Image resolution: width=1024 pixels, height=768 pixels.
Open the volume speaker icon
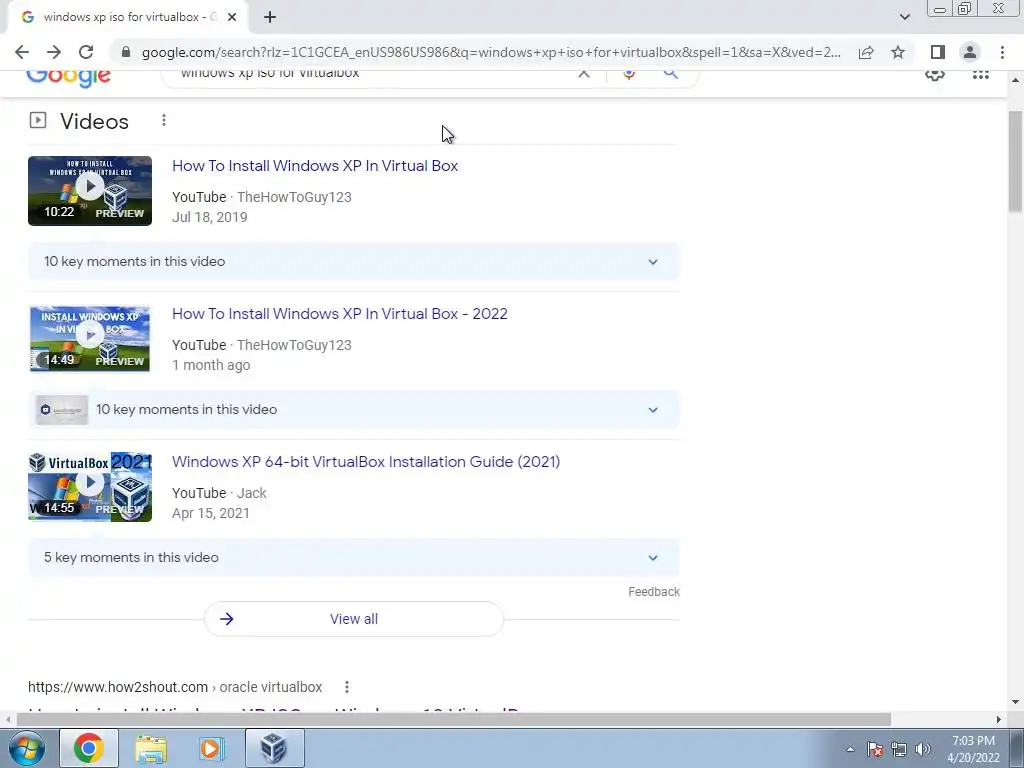tap(923, 749)
